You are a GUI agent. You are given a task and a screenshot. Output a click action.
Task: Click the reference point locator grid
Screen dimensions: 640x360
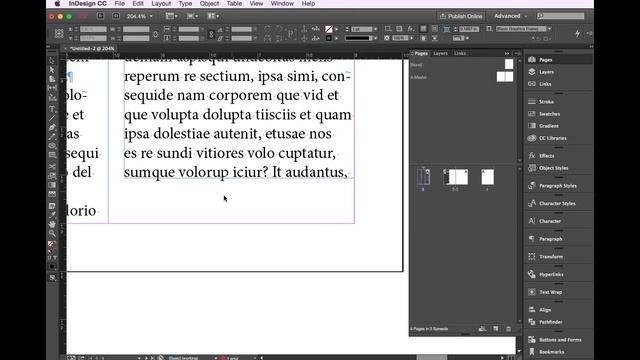[x=59, y=33]
